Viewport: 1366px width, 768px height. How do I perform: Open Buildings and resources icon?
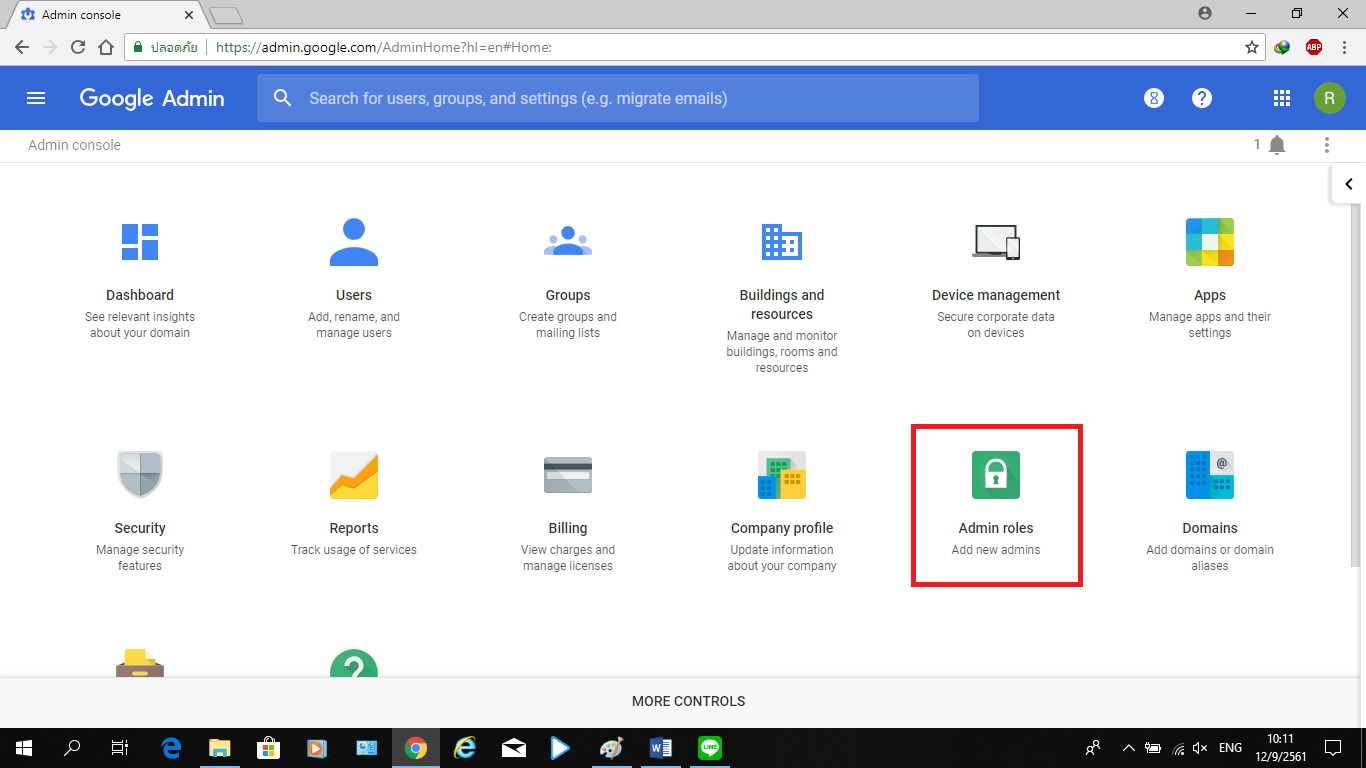[x=782, y=242]
